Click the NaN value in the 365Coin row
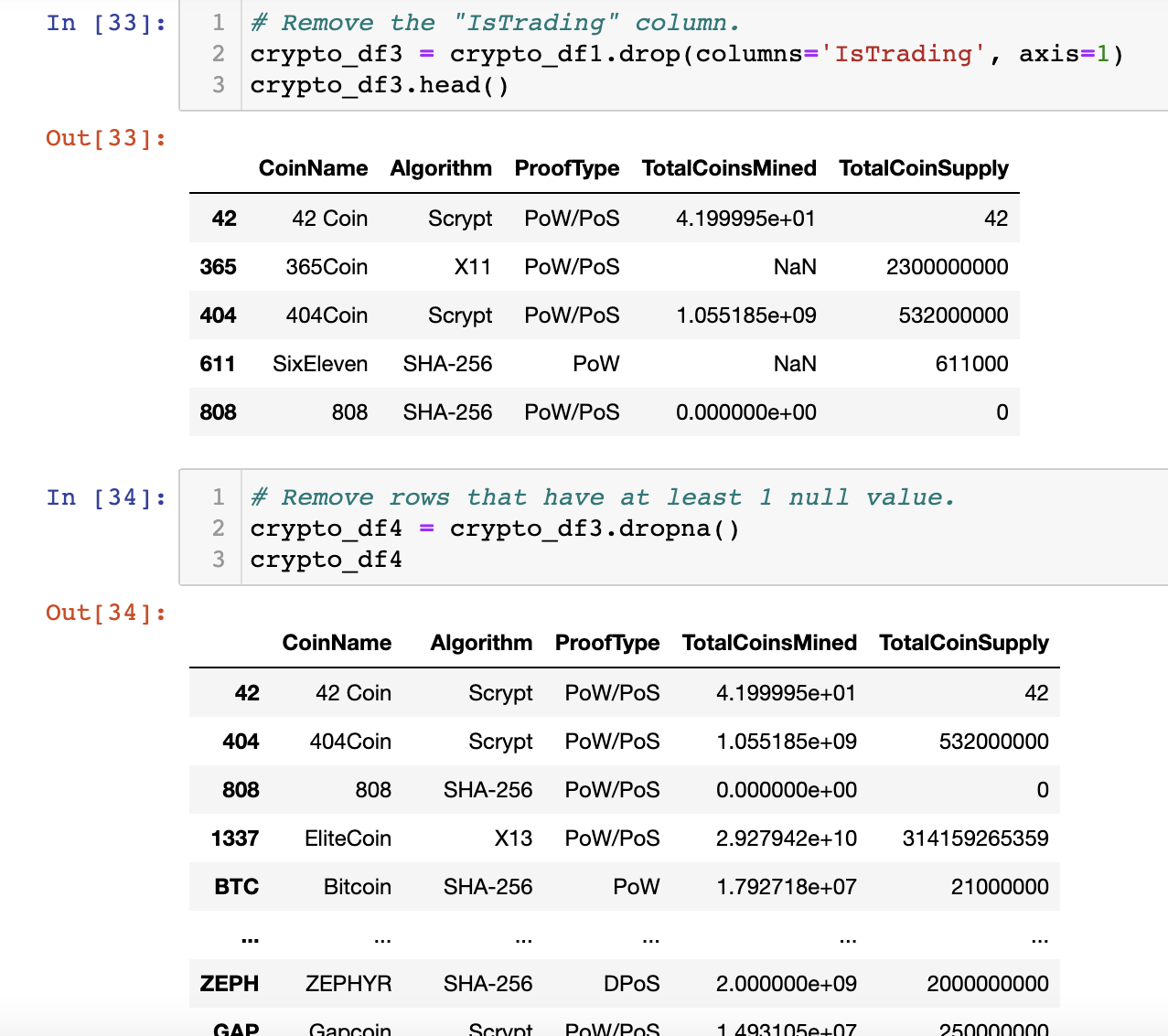1168x1036 pixels. point(795,267)
